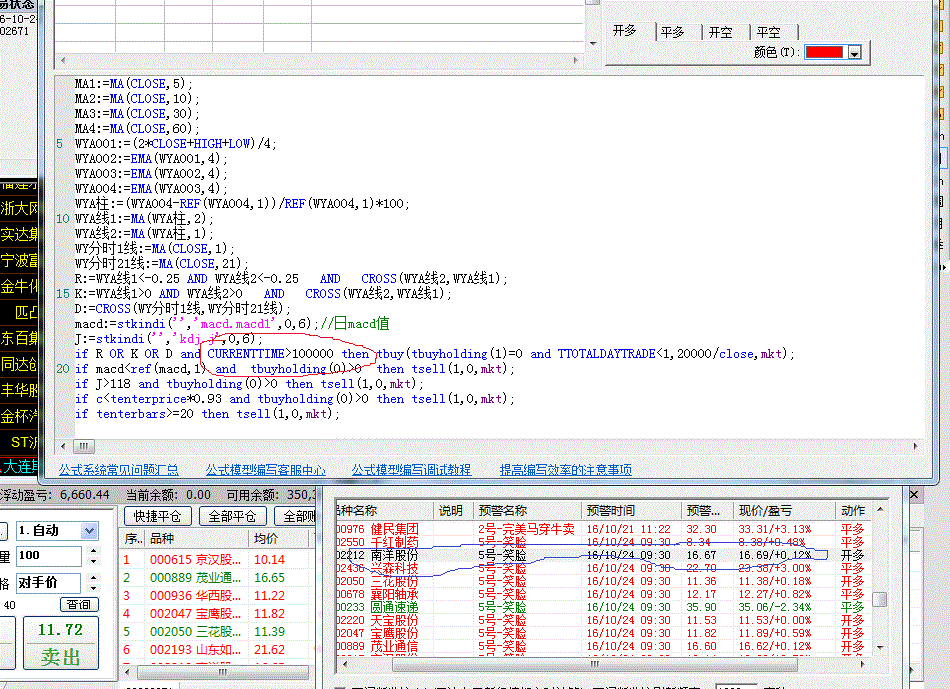Screen dimensions: 950x689
Task: Select the 茂业通信 alert row
Action: pyautogui.click(x=602, y=647)
